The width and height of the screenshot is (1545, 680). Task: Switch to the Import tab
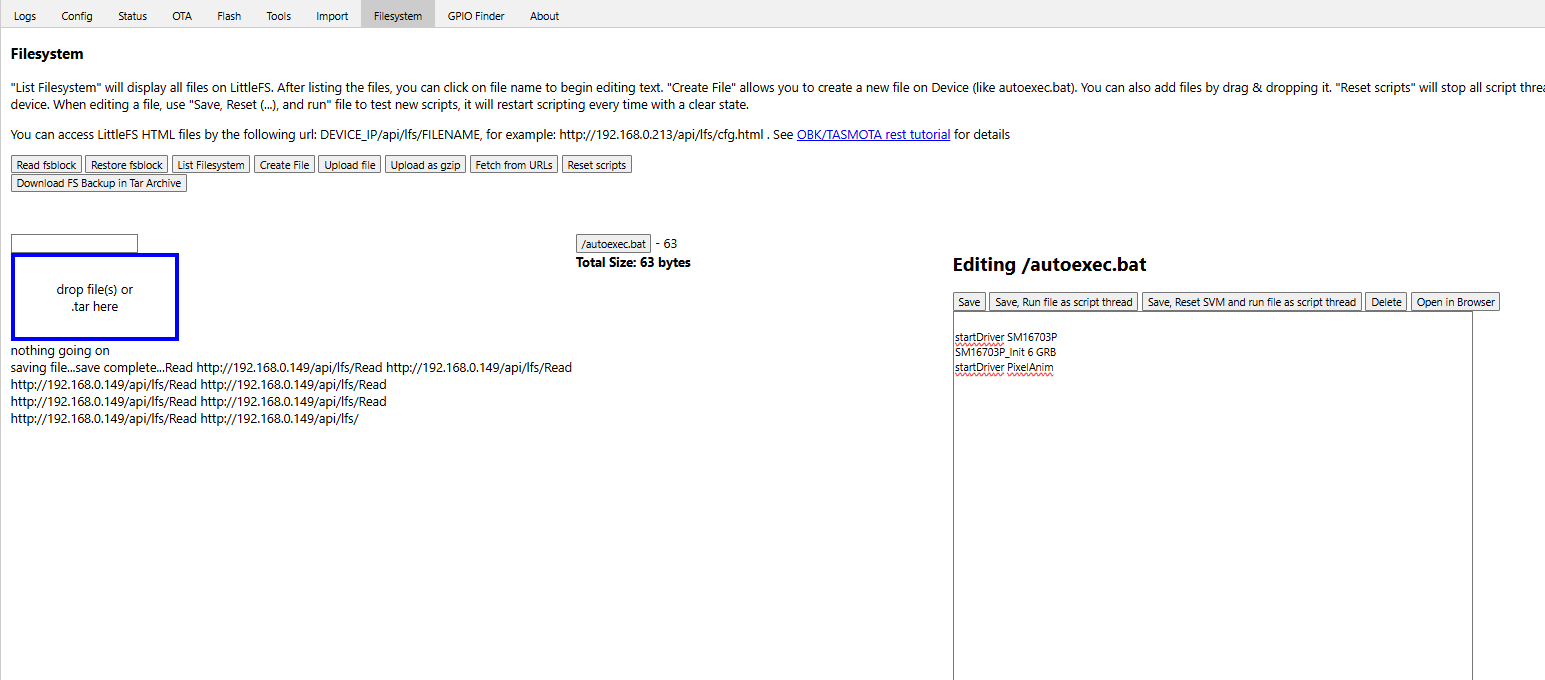pos(332,16)
